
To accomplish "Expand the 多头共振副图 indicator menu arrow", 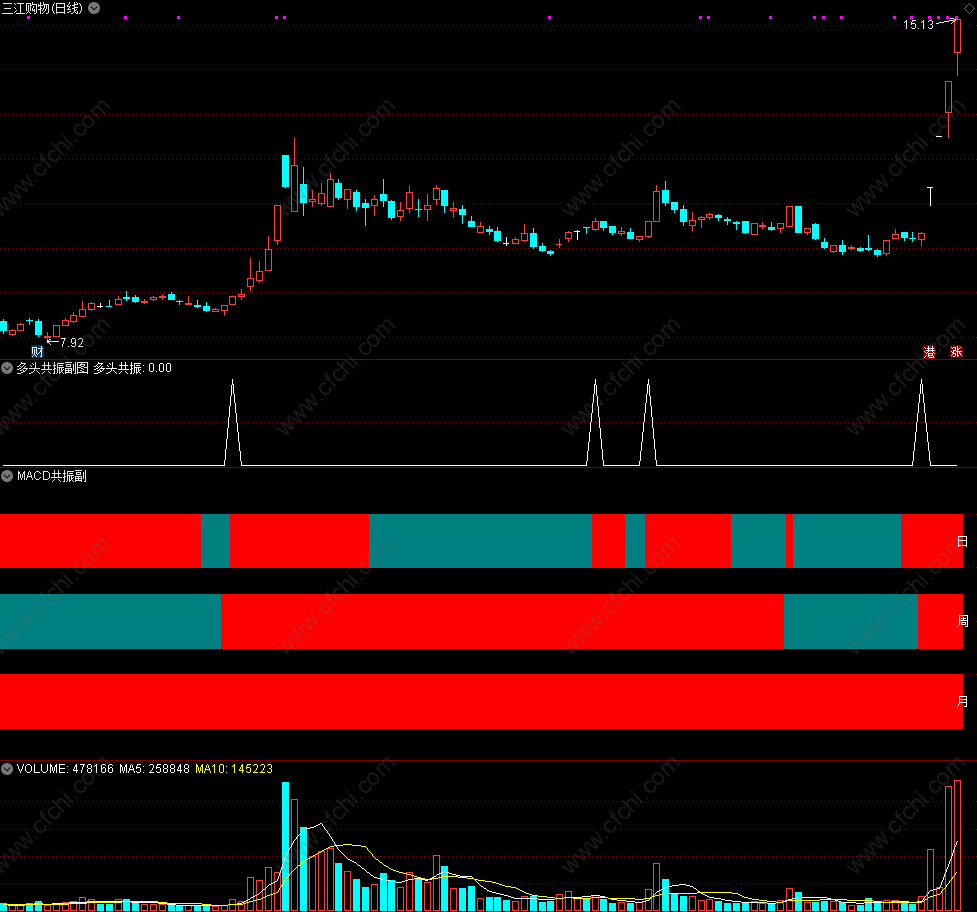I will (7, 368).
